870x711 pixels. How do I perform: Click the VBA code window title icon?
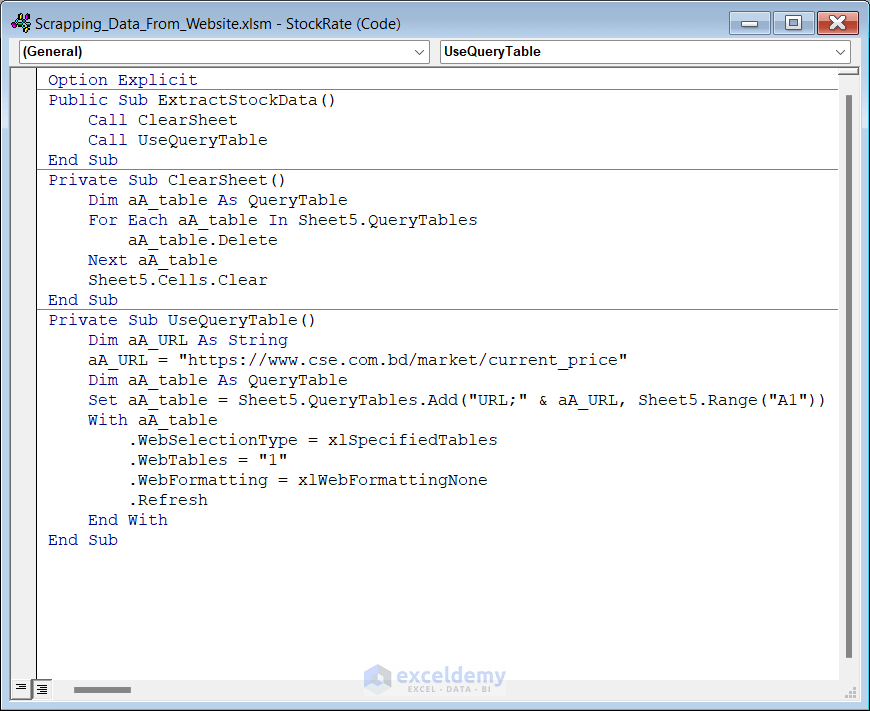[x=21, y=23]
